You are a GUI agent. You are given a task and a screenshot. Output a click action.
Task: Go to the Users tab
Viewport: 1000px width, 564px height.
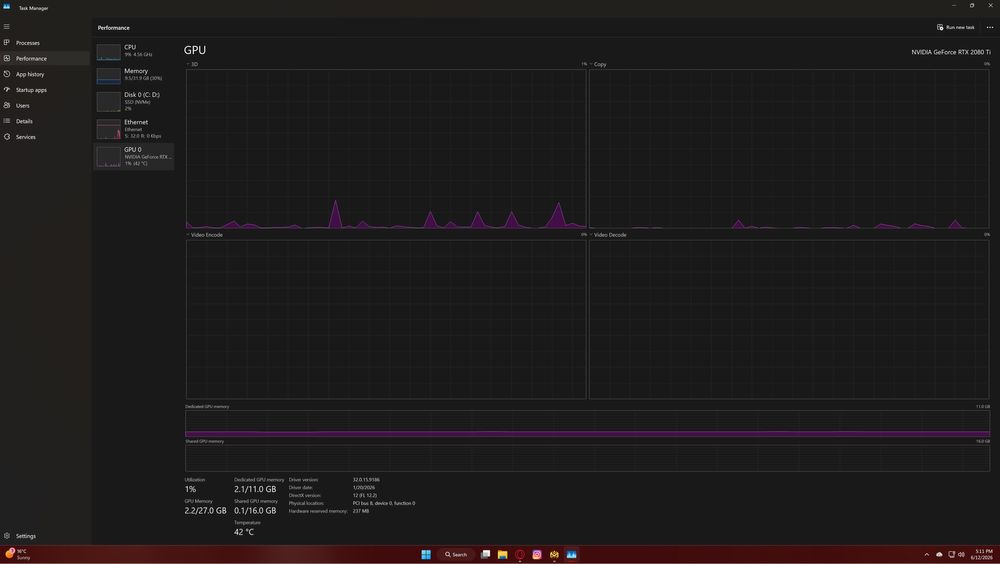click(x=22, y=105)
